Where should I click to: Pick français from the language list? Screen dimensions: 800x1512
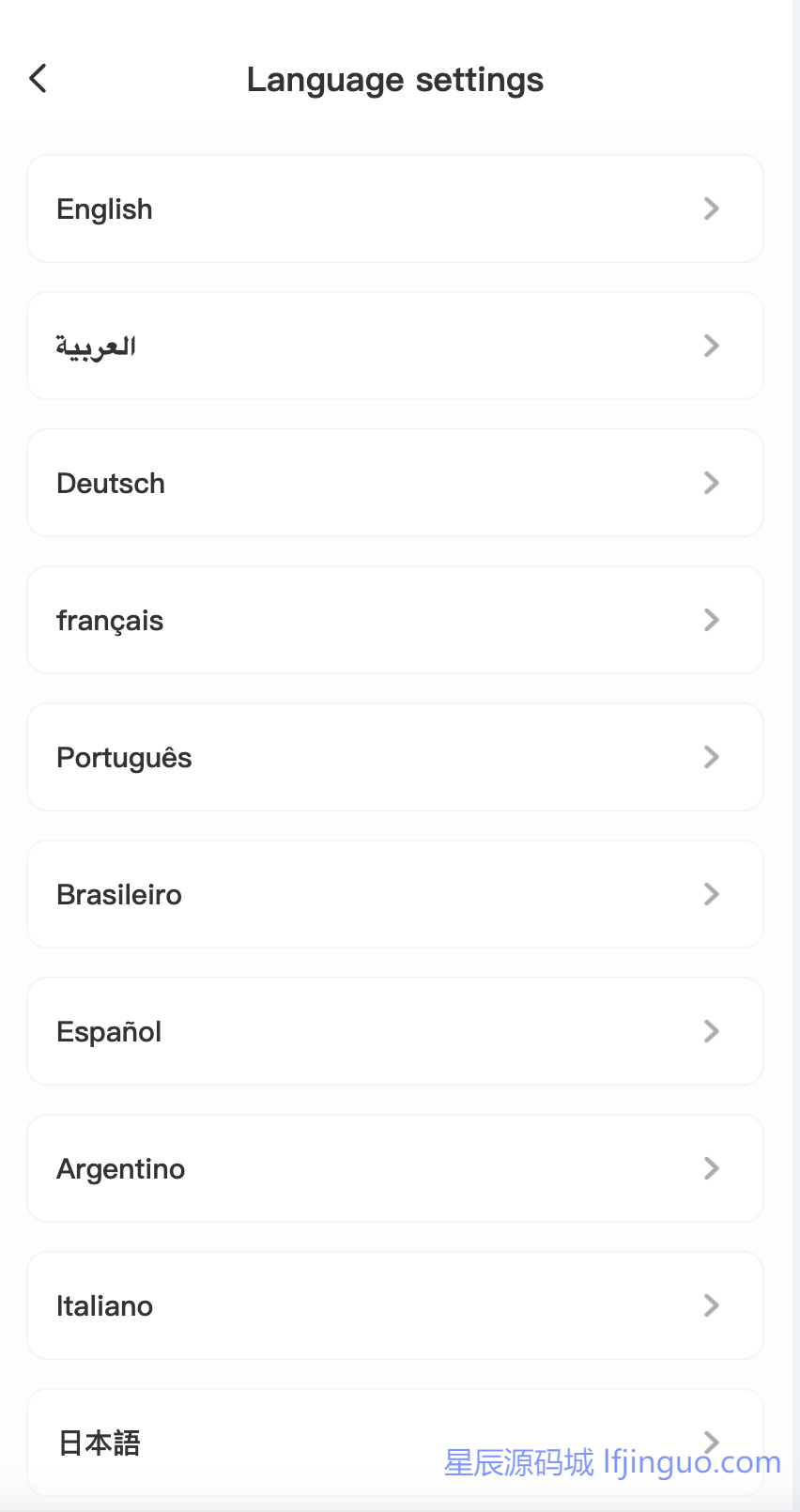pyautogui.click(x=110, y=620)
